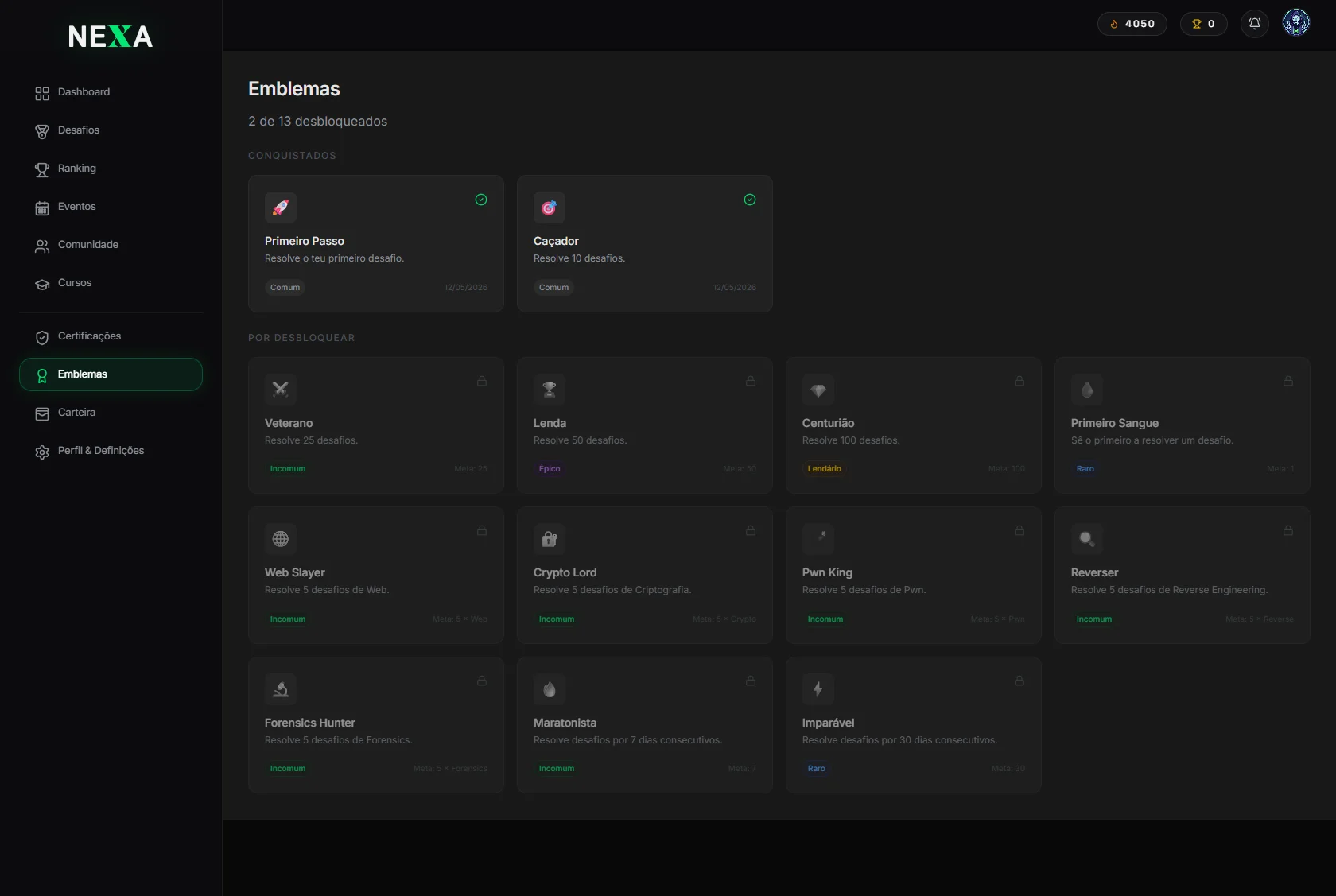
Task: Click the Raro tag on Primeiro Sangue
Action: pos(1085,469)
